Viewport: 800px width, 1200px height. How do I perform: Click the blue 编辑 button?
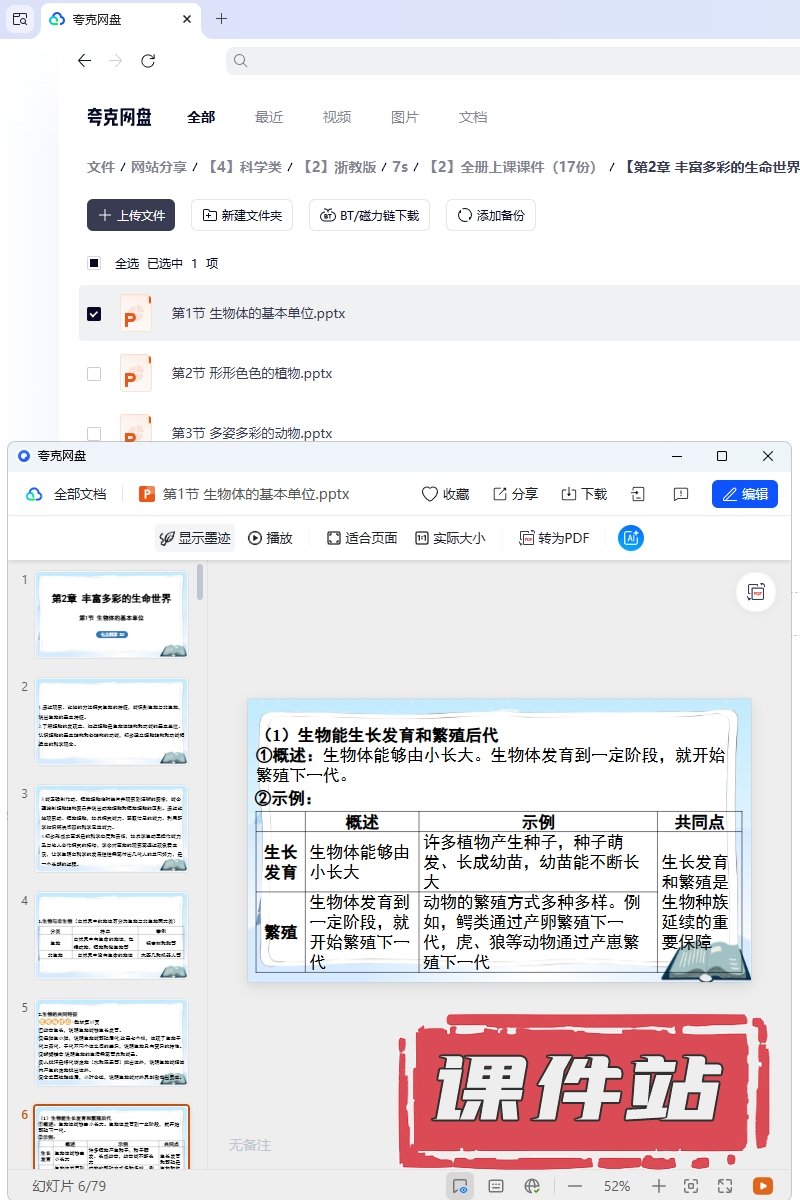coord(744,494)
